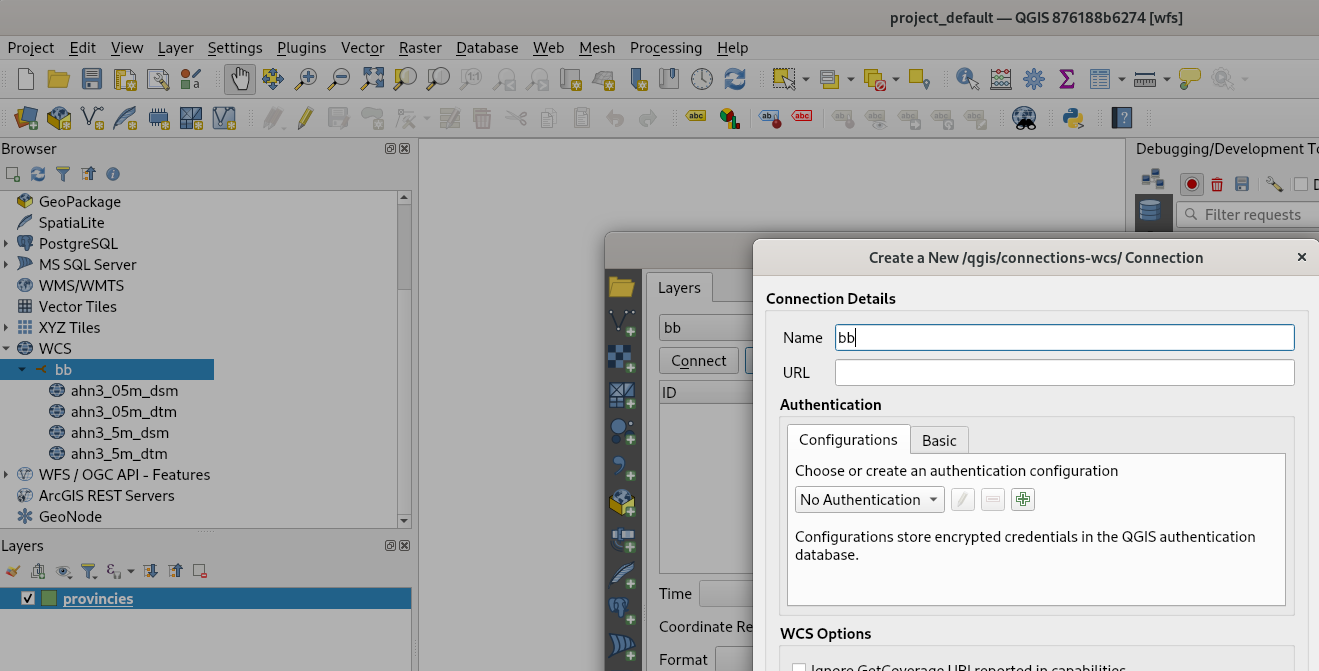Click Remove Layer icon in Layers panel

click(200, 571)
